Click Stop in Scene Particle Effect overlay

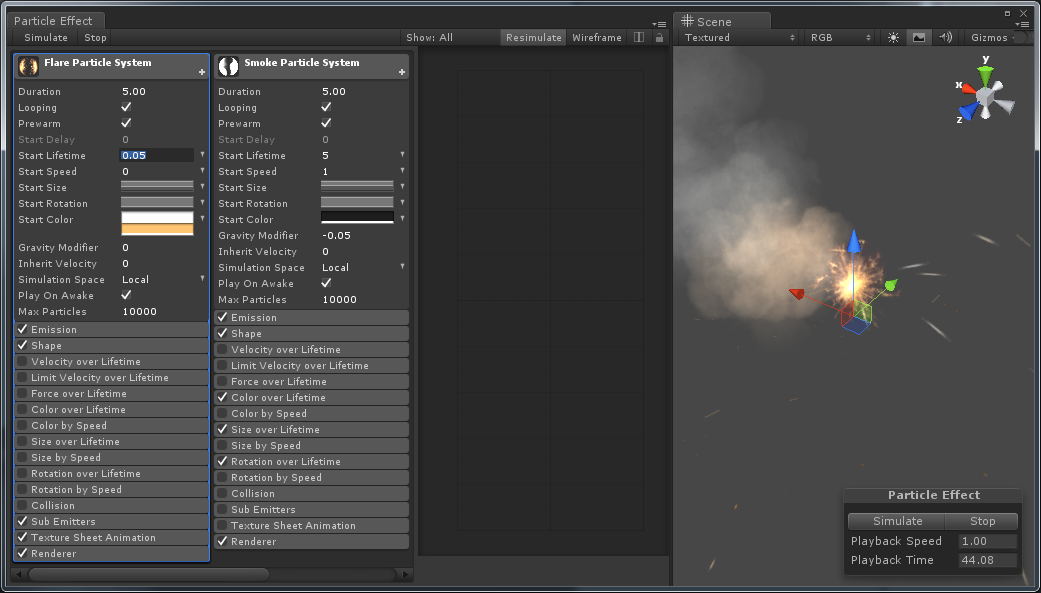[x=983, y=521]
